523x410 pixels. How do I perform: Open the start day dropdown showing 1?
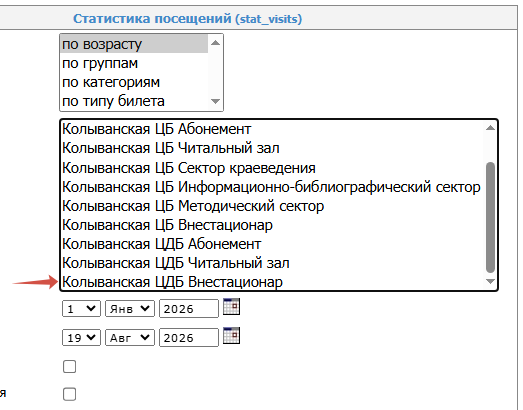(x=81, y=309)
